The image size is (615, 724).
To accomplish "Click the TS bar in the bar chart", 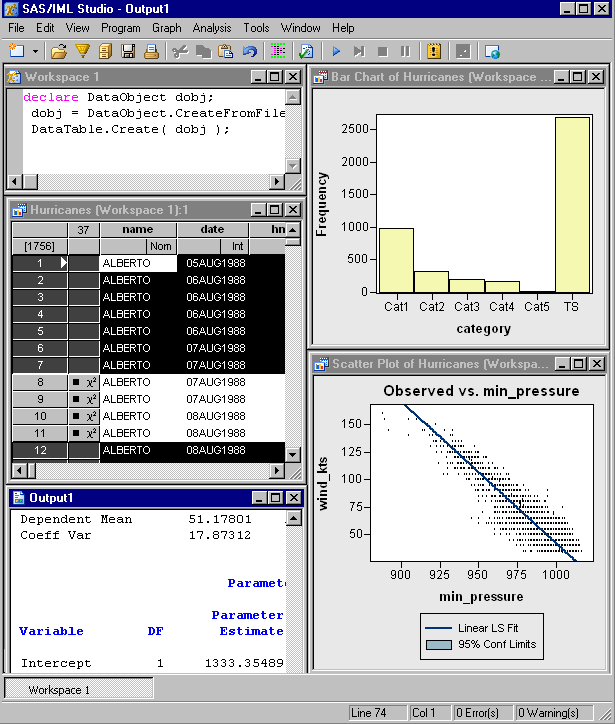I will [x=571, y=205].
